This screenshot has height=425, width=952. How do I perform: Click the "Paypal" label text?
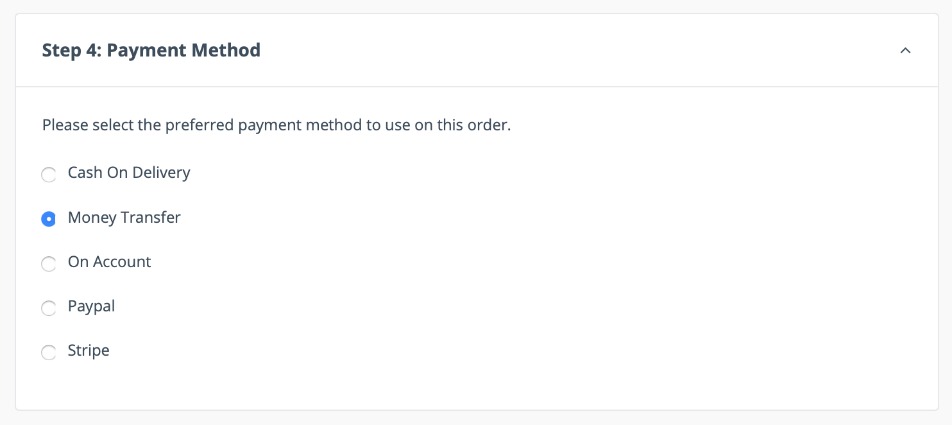(x=91, y=306)
